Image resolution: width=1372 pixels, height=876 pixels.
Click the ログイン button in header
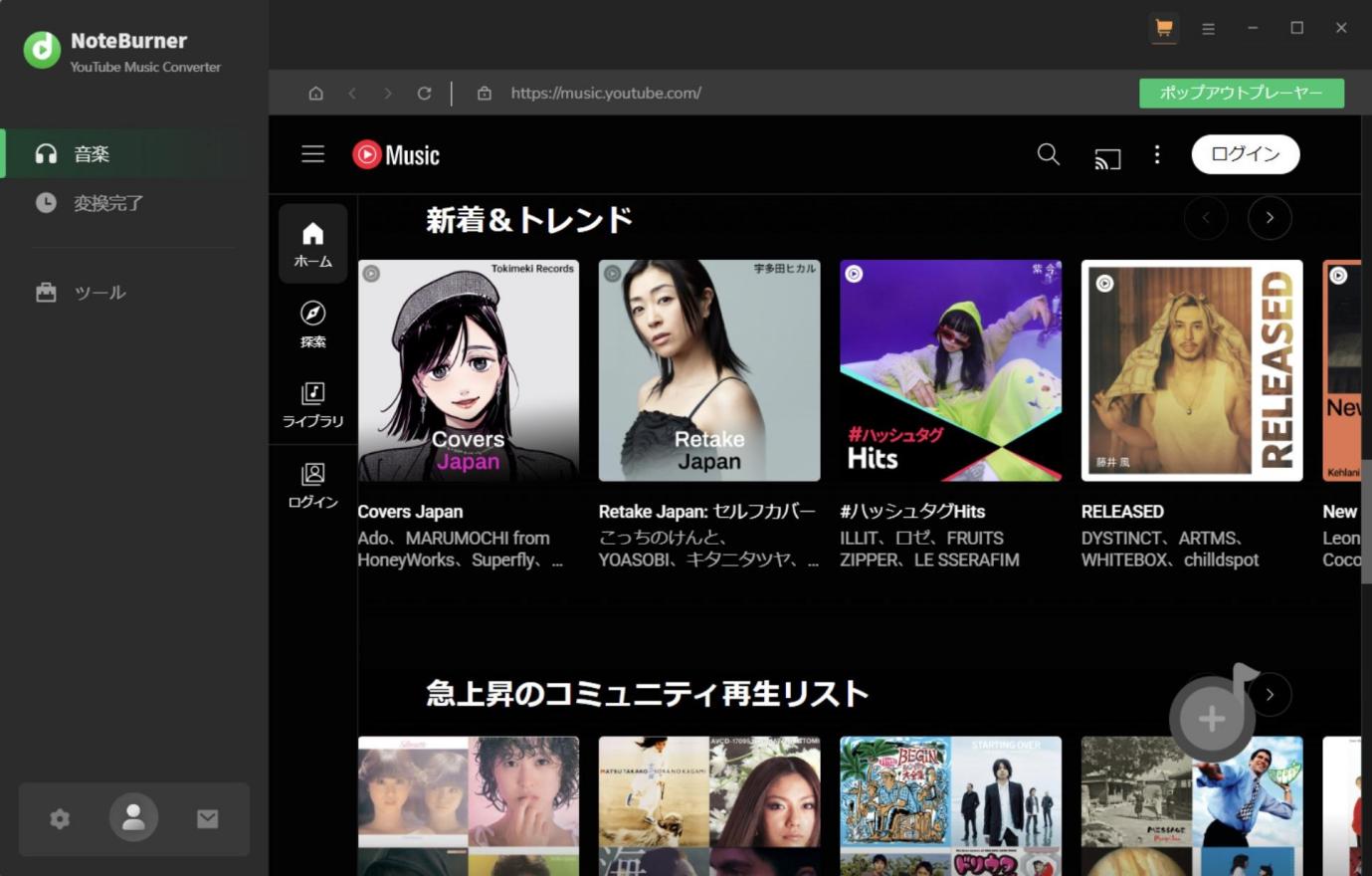click(1246, 154)
